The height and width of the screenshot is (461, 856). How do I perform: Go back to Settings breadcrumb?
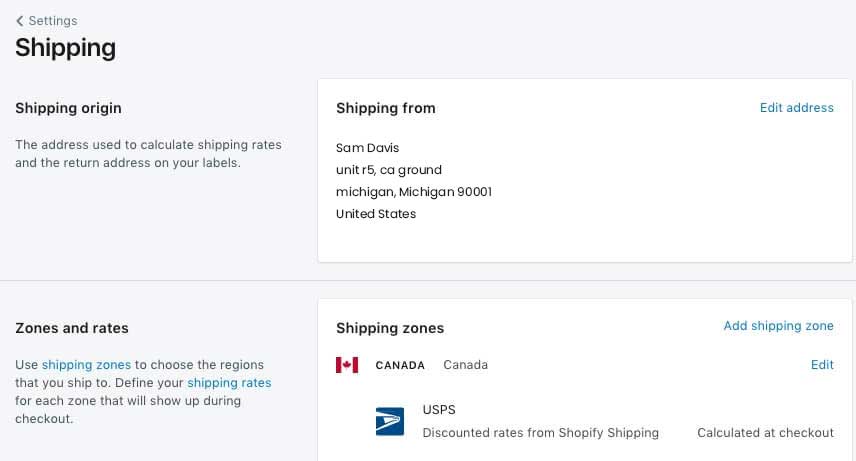[52, 21]
